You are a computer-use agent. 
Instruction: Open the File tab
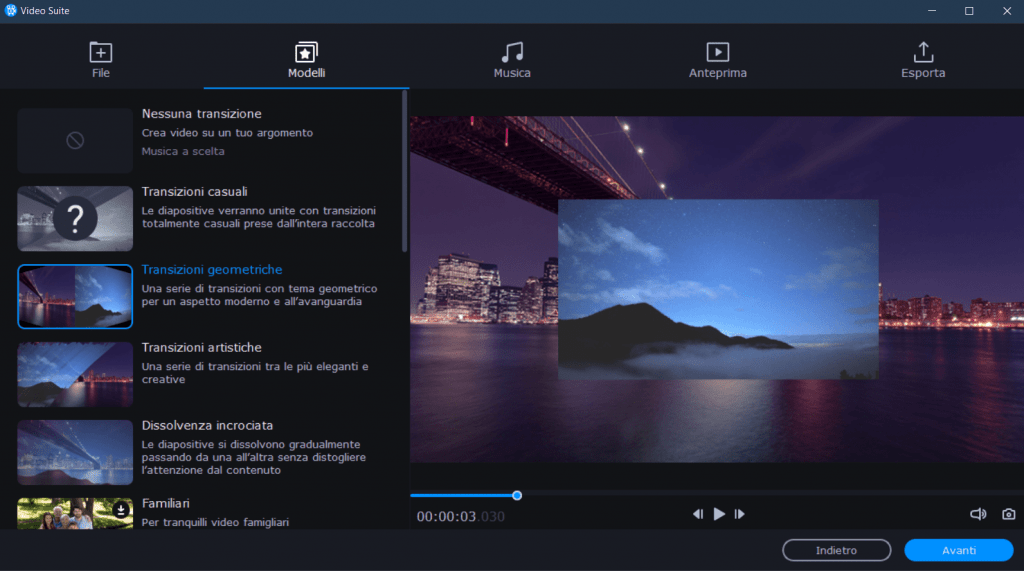pyautogui.click(x=101, y=59)
